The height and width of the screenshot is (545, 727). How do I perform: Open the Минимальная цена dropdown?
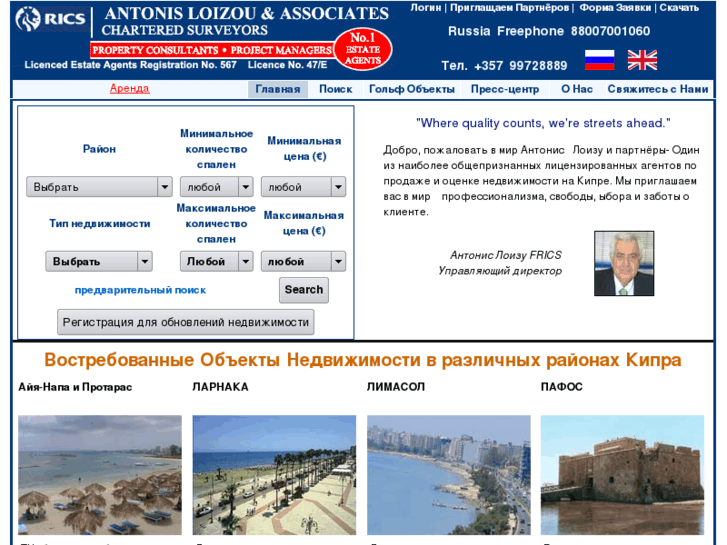(303, 187)
